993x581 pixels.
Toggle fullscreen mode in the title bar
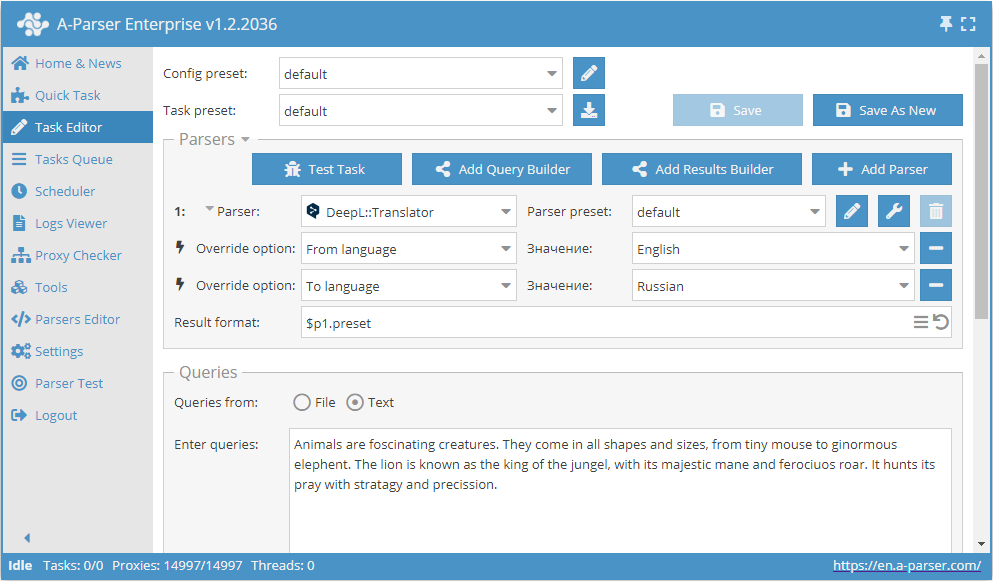pyautogui.click(x=968, y=24)
